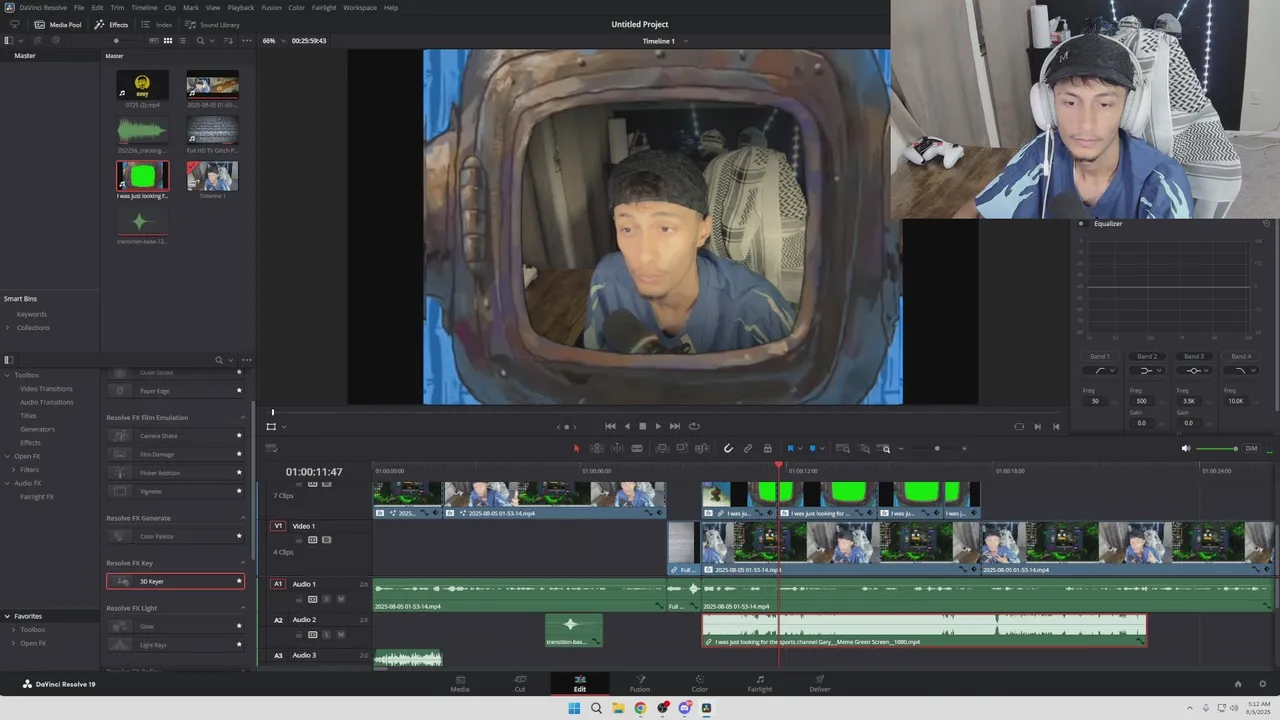Collapse the Audio FX tree item
Viewport: 1280px width, 720px height.
coord(7,483)
